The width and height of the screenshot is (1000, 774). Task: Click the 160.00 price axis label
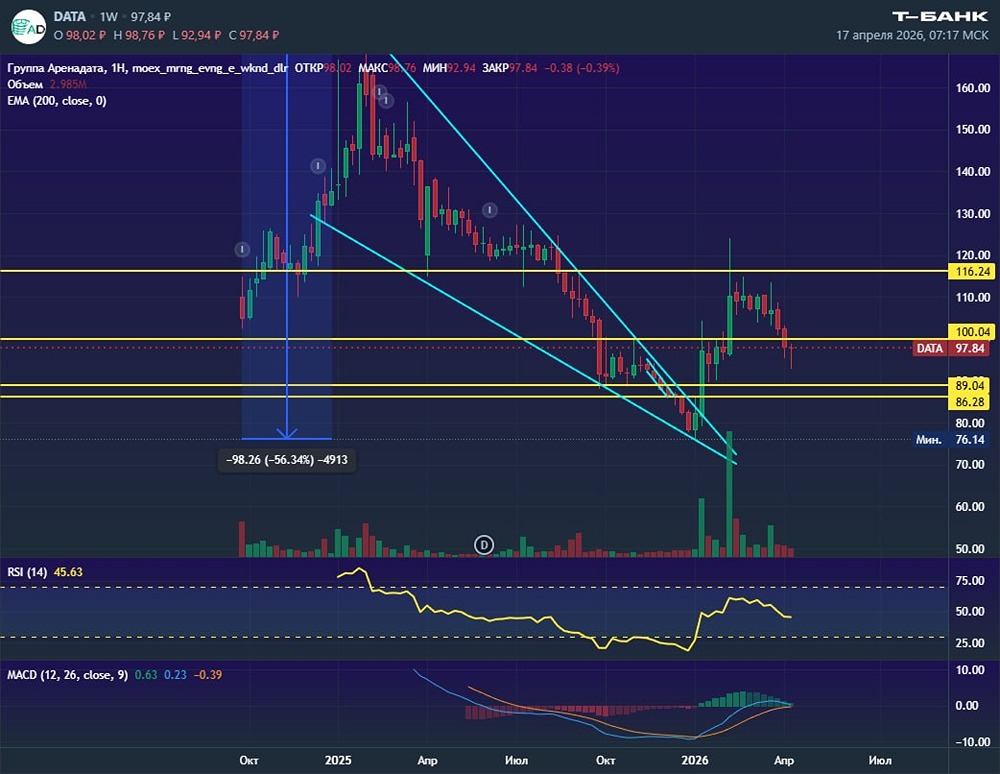973,88
